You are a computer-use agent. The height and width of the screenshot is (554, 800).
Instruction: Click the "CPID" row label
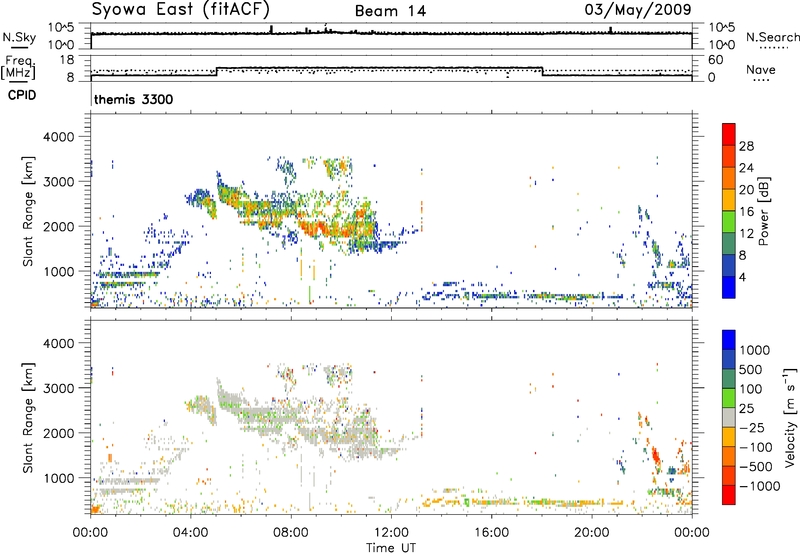(22, 95)
